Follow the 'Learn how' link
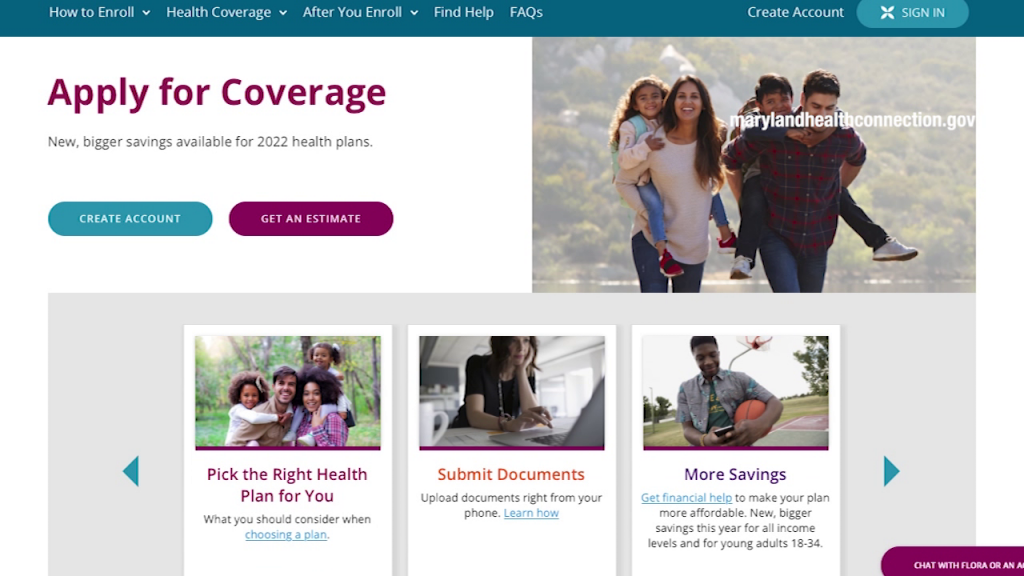Screen dimensions: 1024x576 coord(531,513)
